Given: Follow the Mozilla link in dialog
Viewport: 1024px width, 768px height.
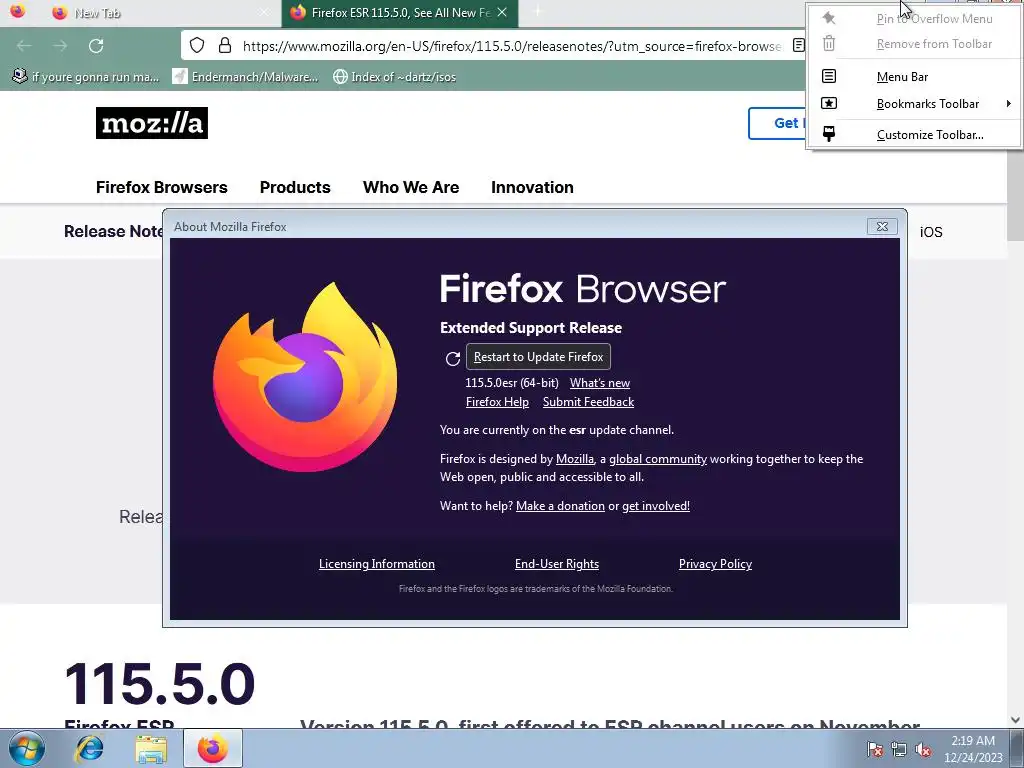Looking at the screenshot, I should 575,458.
